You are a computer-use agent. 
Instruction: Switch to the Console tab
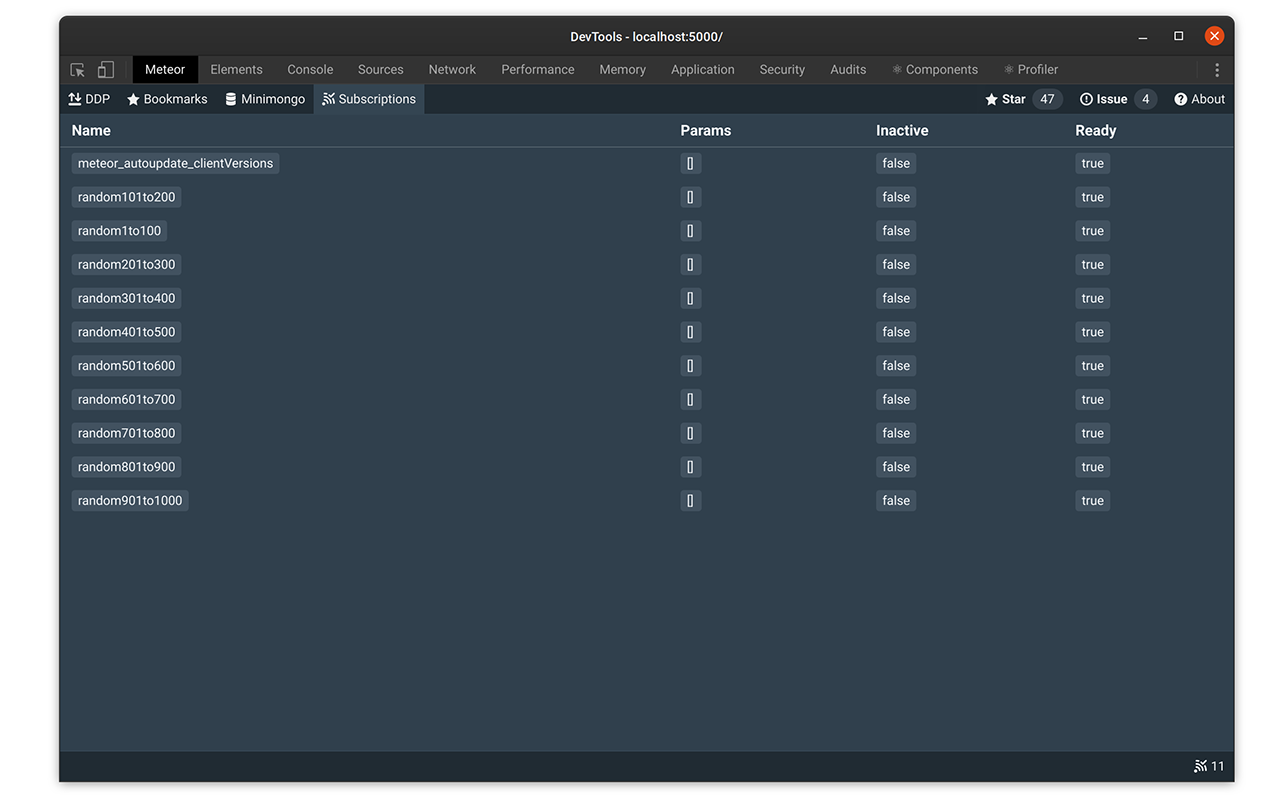pyautogui.click(x=310, y=70)
